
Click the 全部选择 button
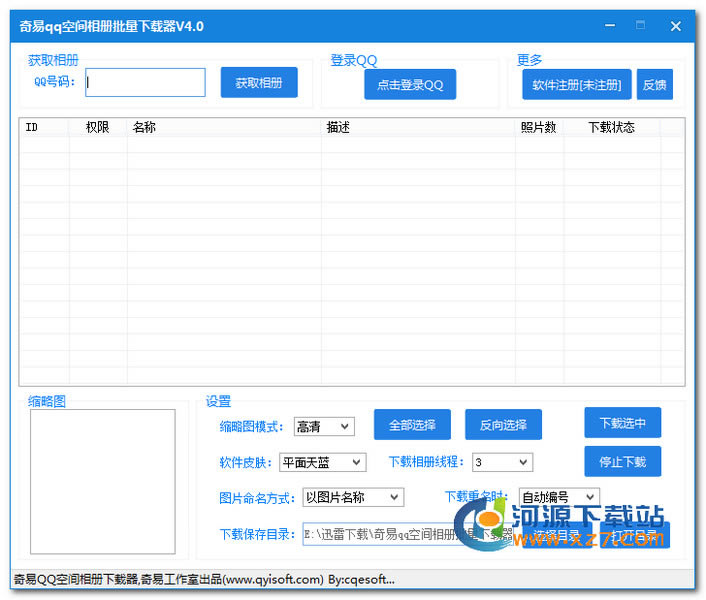click(x=412, y=424)
